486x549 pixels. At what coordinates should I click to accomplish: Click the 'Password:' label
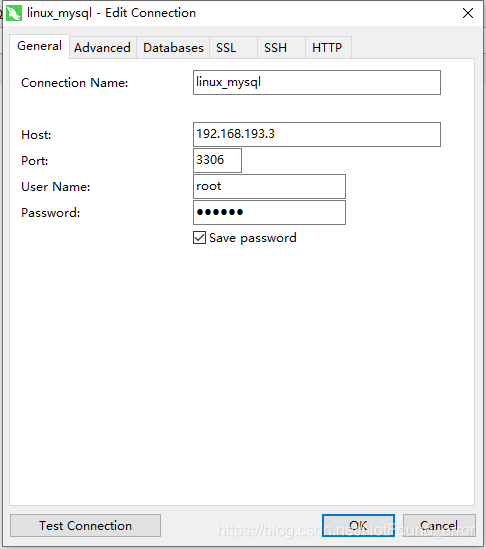(x=51, y=213)
